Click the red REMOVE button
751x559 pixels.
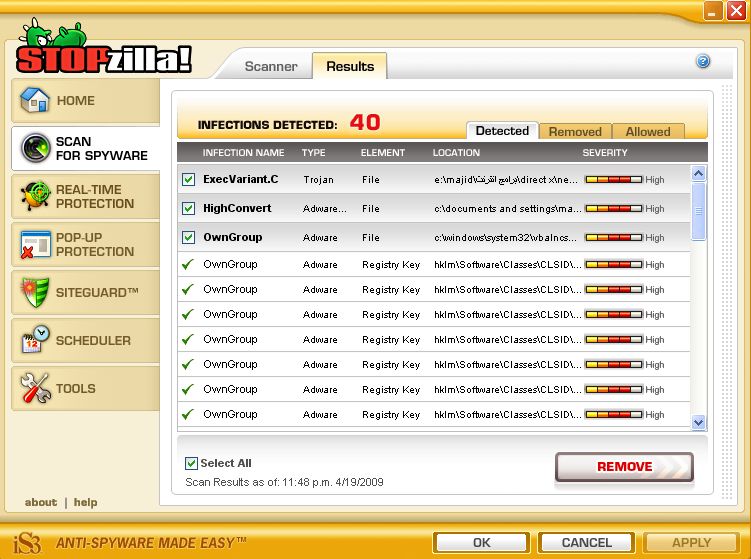click(x=624, y=467)
